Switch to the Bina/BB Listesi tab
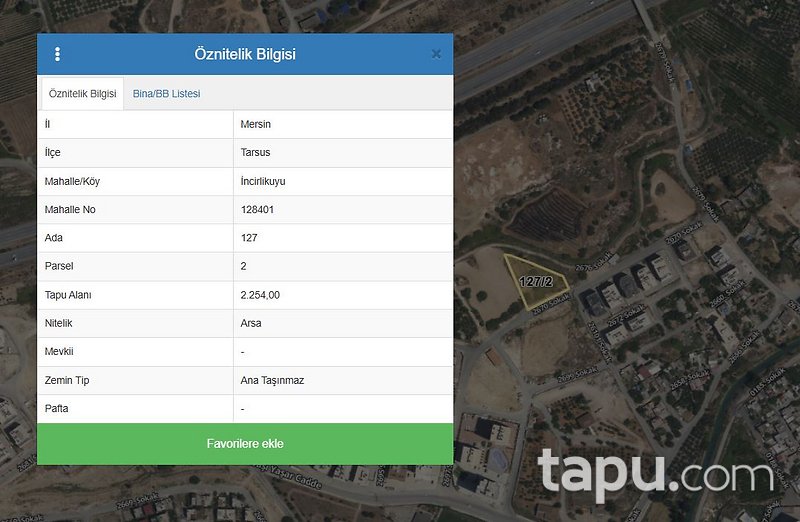Screen dimensions: 800x522 [166, 94]
